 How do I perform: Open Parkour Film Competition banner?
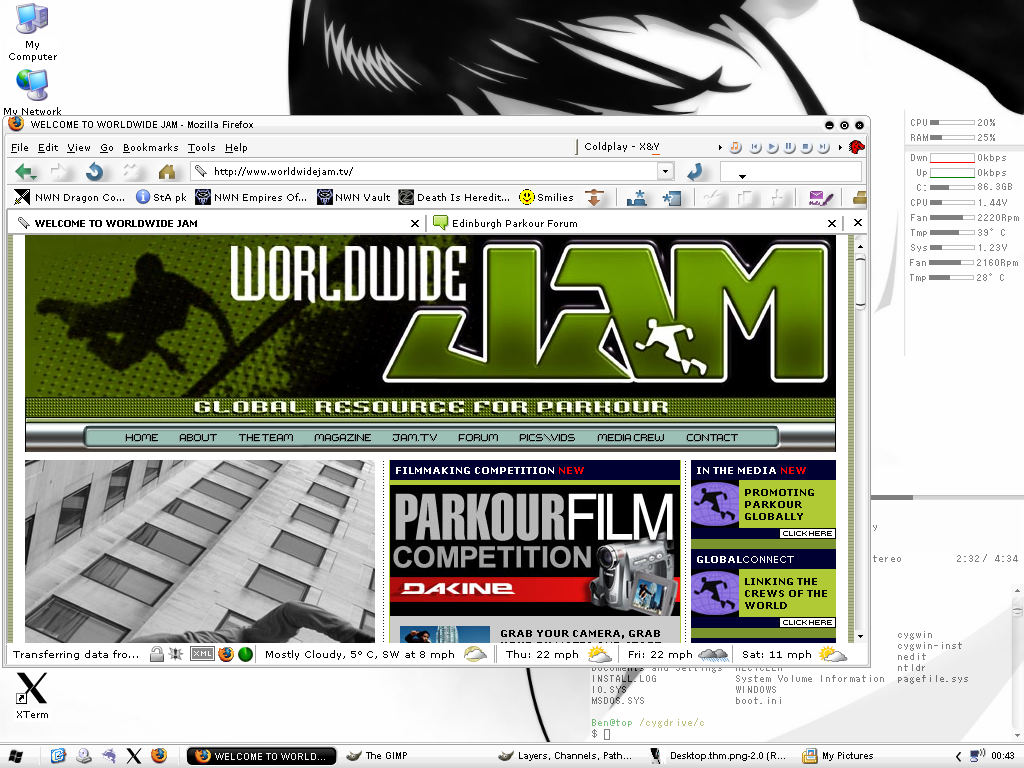click(535, 551)
